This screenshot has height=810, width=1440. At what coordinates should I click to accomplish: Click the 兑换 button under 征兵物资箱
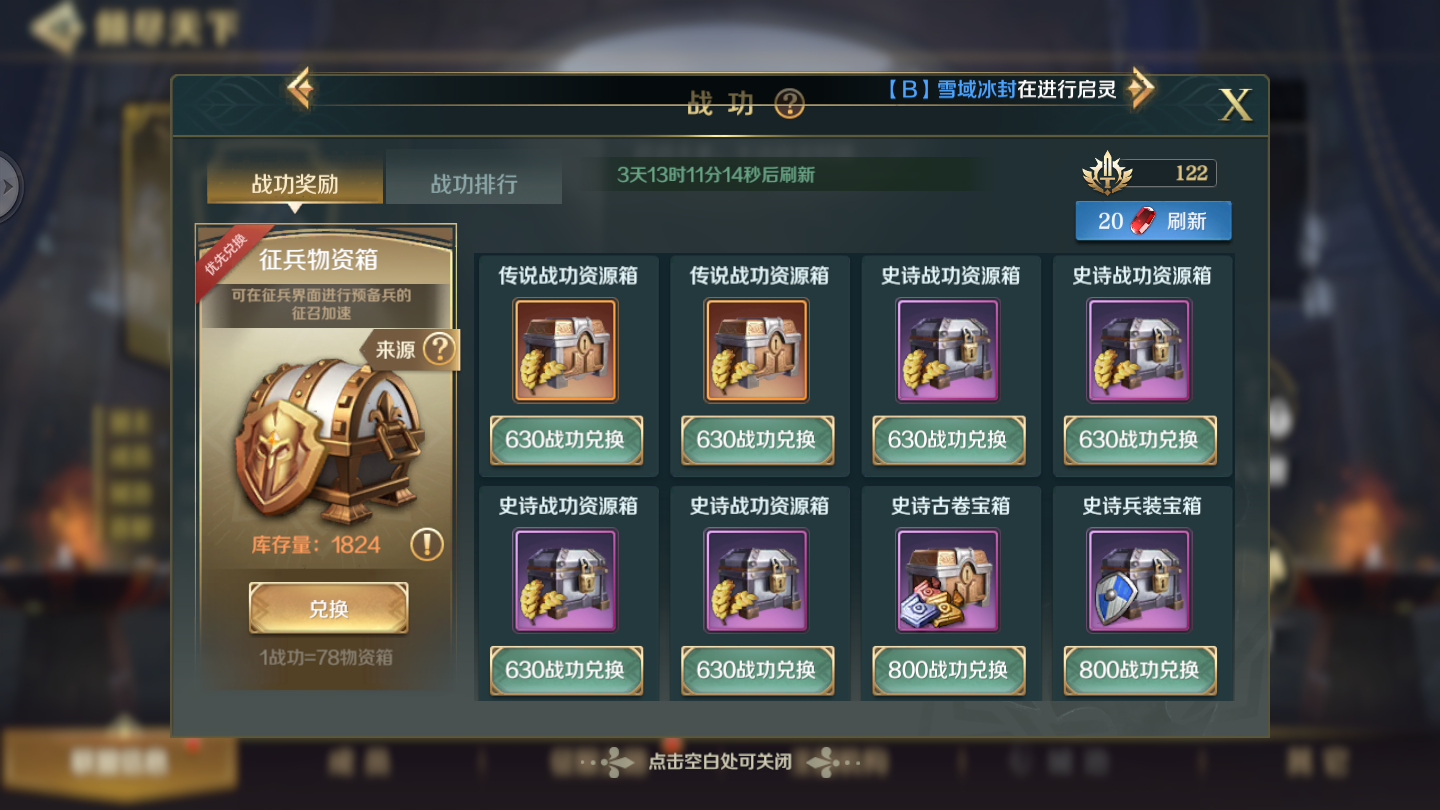[x=328, y=608]
